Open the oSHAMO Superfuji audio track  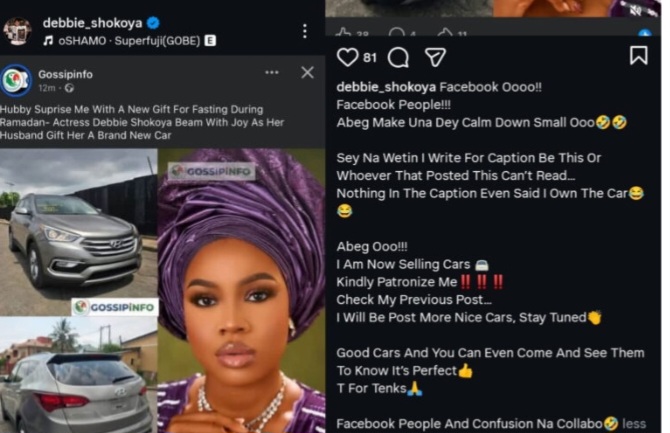click(123, 42)
